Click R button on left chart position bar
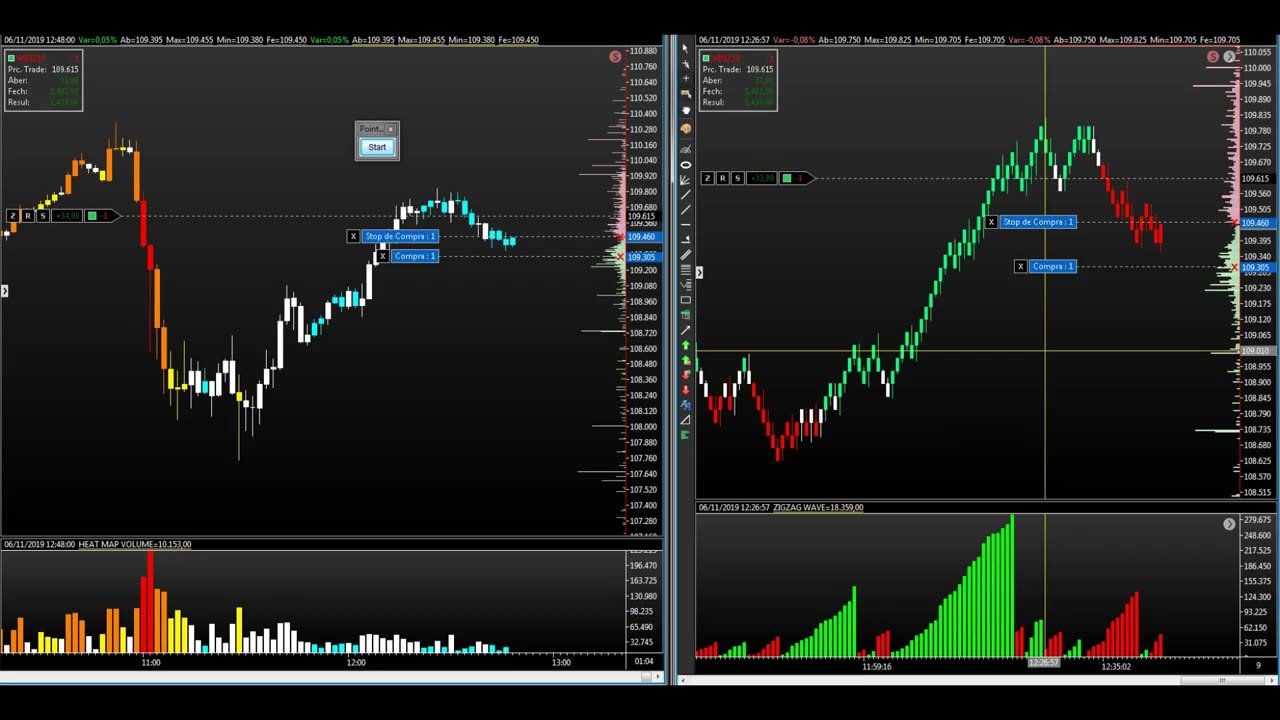The image size is (1280, 720). [x=28, y=216]
